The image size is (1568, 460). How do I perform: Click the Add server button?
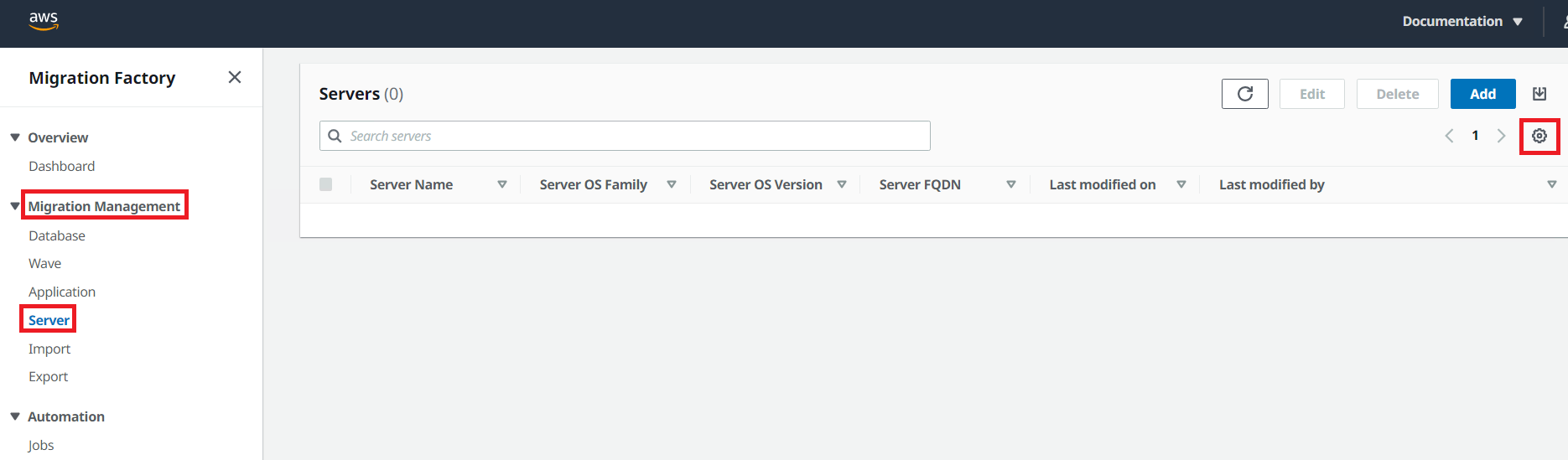click(x=1482, y=94)
